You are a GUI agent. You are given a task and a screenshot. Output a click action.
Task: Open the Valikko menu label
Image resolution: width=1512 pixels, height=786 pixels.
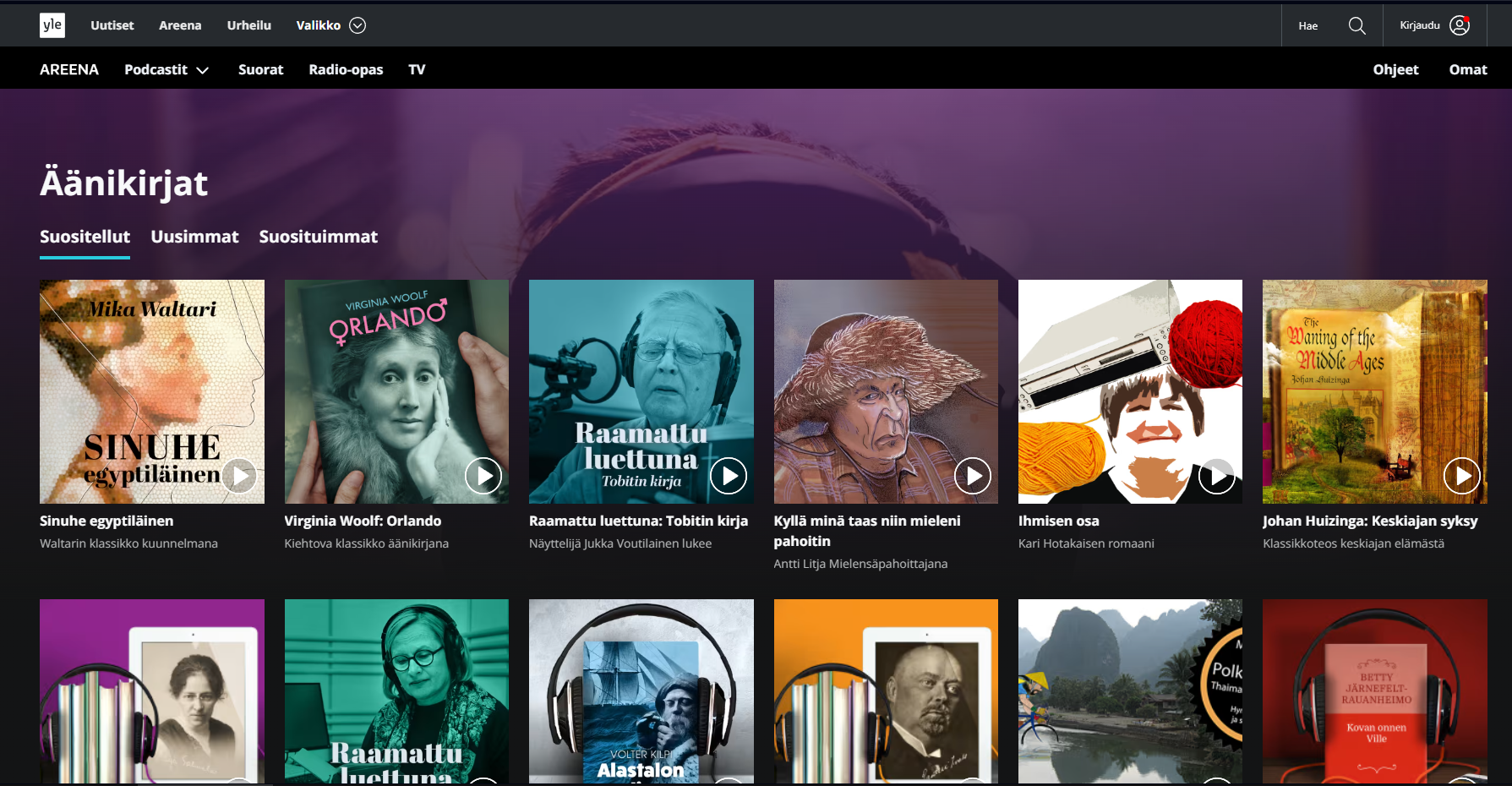[319, 25]
